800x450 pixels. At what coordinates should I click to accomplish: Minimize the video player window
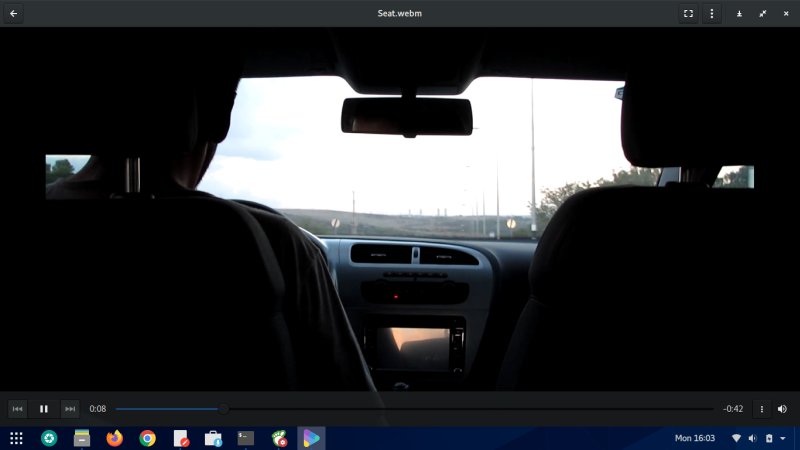tap(739, 14)
